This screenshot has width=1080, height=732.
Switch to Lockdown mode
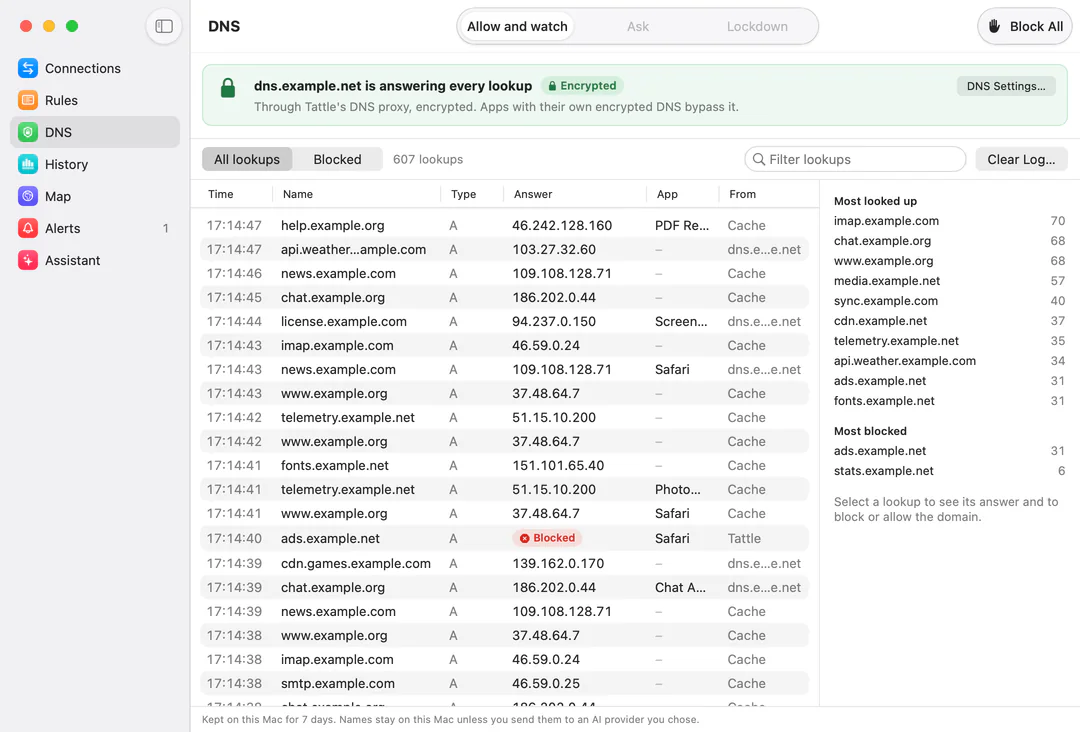757,26
